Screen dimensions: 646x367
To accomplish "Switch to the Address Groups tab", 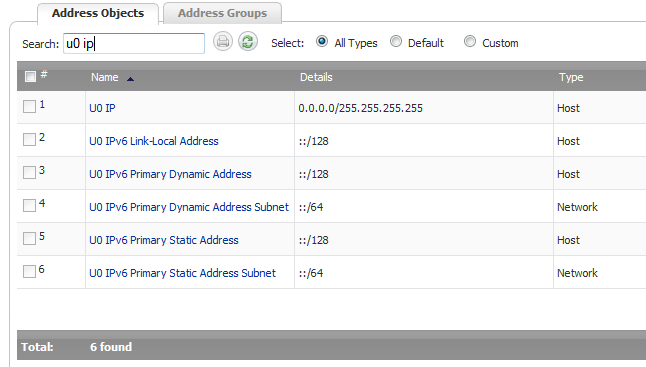I will click(x=222, y=13).
